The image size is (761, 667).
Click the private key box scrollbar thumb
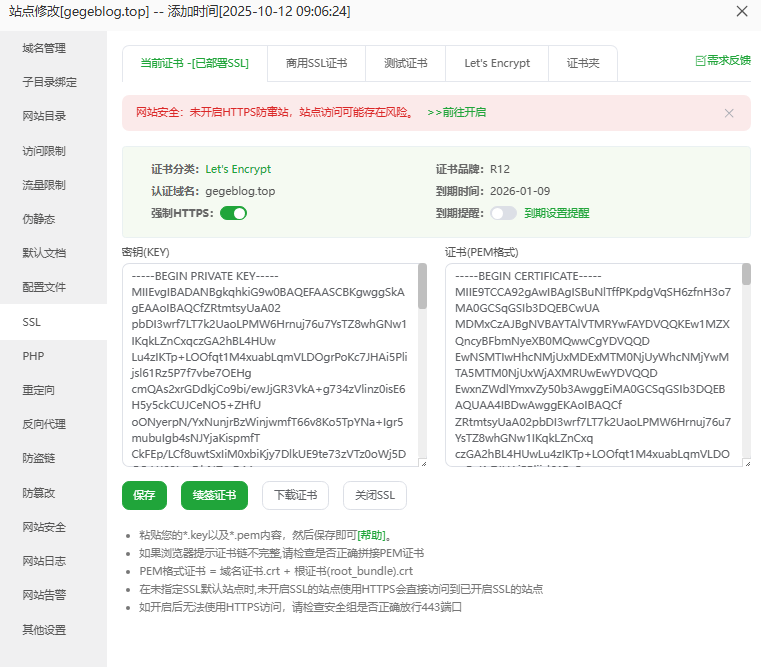[x=422, y=286]
